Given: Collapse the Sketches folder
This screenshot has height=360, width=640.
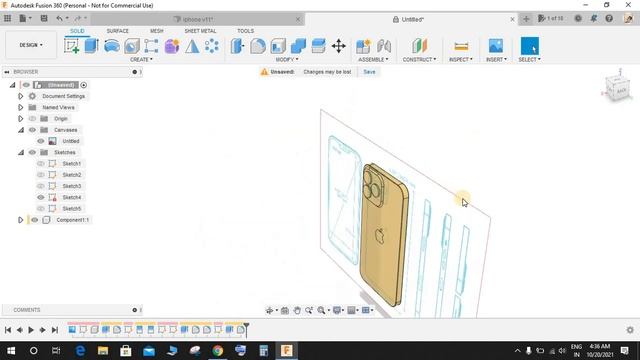Looking at the screenshot, I should click(20, 152).
